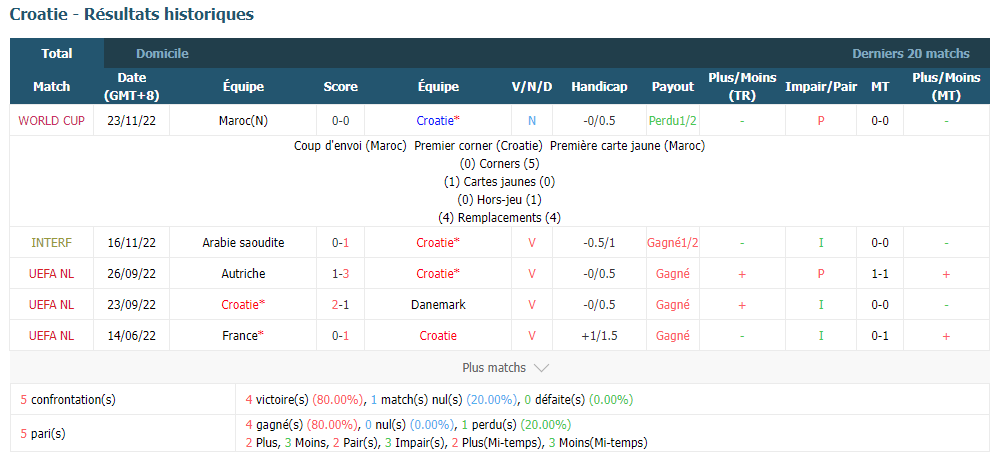Screen dimensions: 997x462
Task: Click the Plus/Moins (TR) column header
Action: click(742, 86)
